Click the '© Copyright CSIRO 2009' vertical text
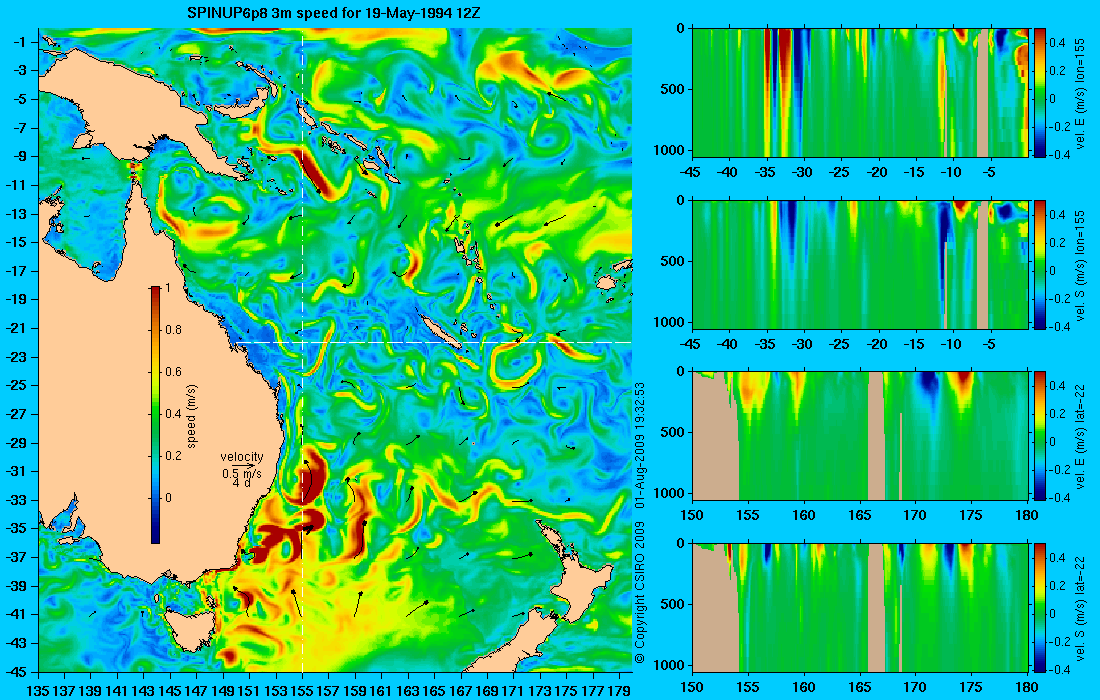 (x=639, y=593)
